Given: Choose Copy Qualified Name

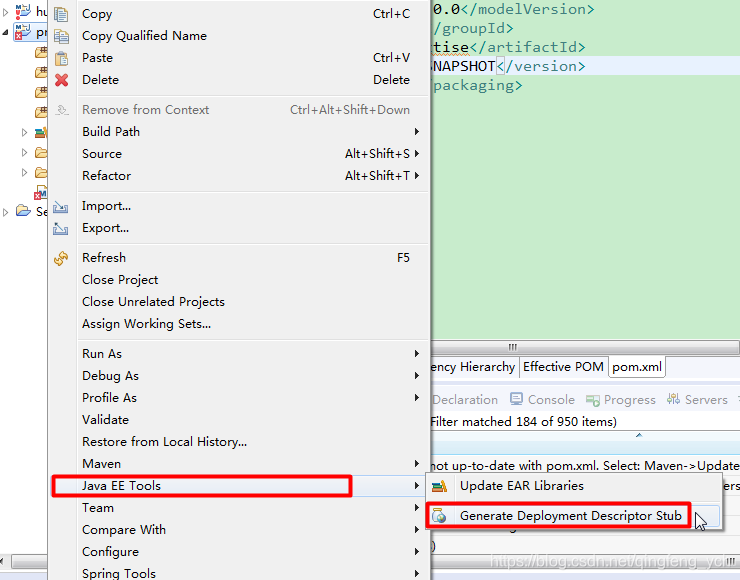Looking at the screenshot, I should pos(240,36).
